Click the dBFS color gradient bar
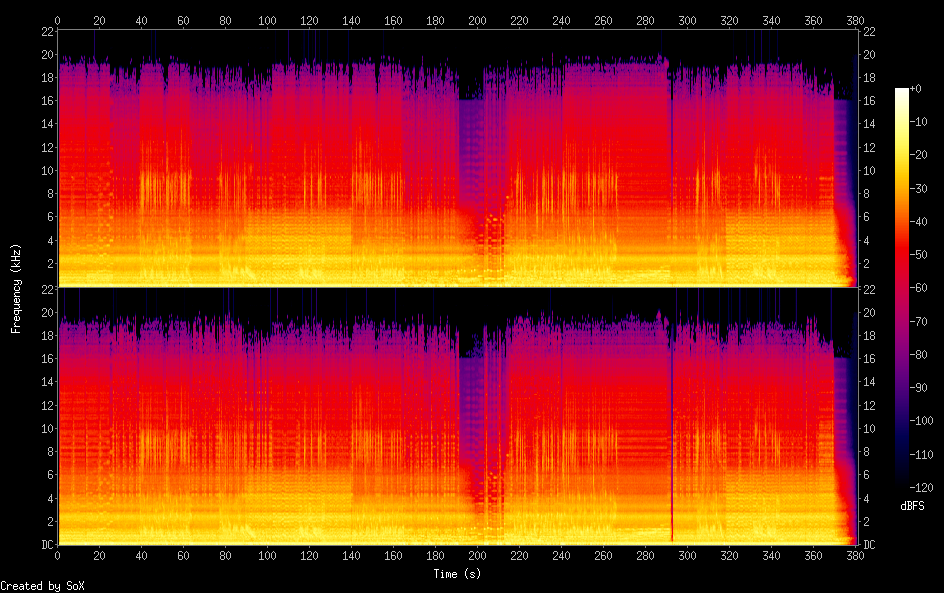The height and width of the screenshot is (593, 944). [902, 291]
